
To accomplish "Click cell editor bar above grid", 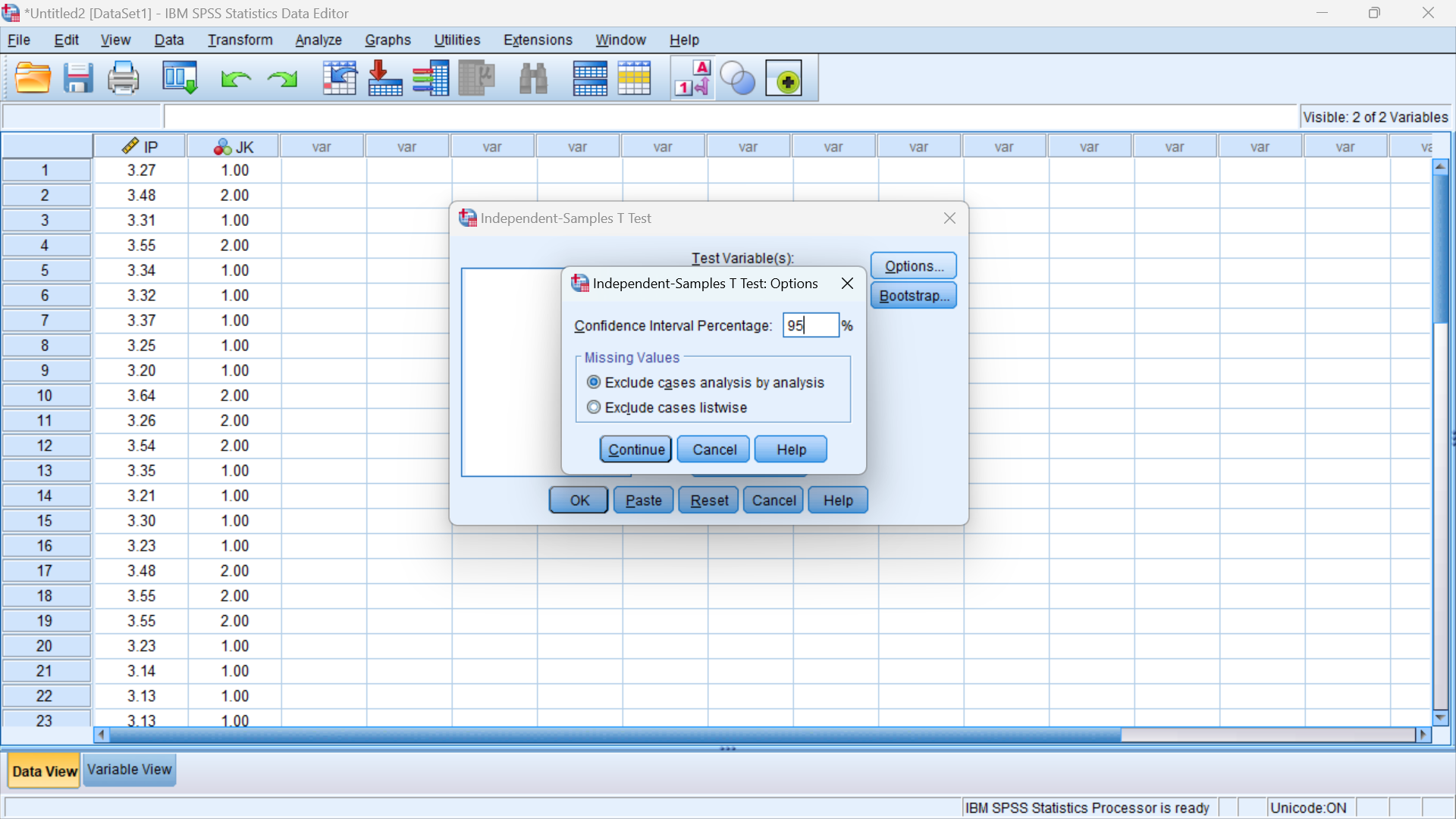I will [x=730, y=117].
